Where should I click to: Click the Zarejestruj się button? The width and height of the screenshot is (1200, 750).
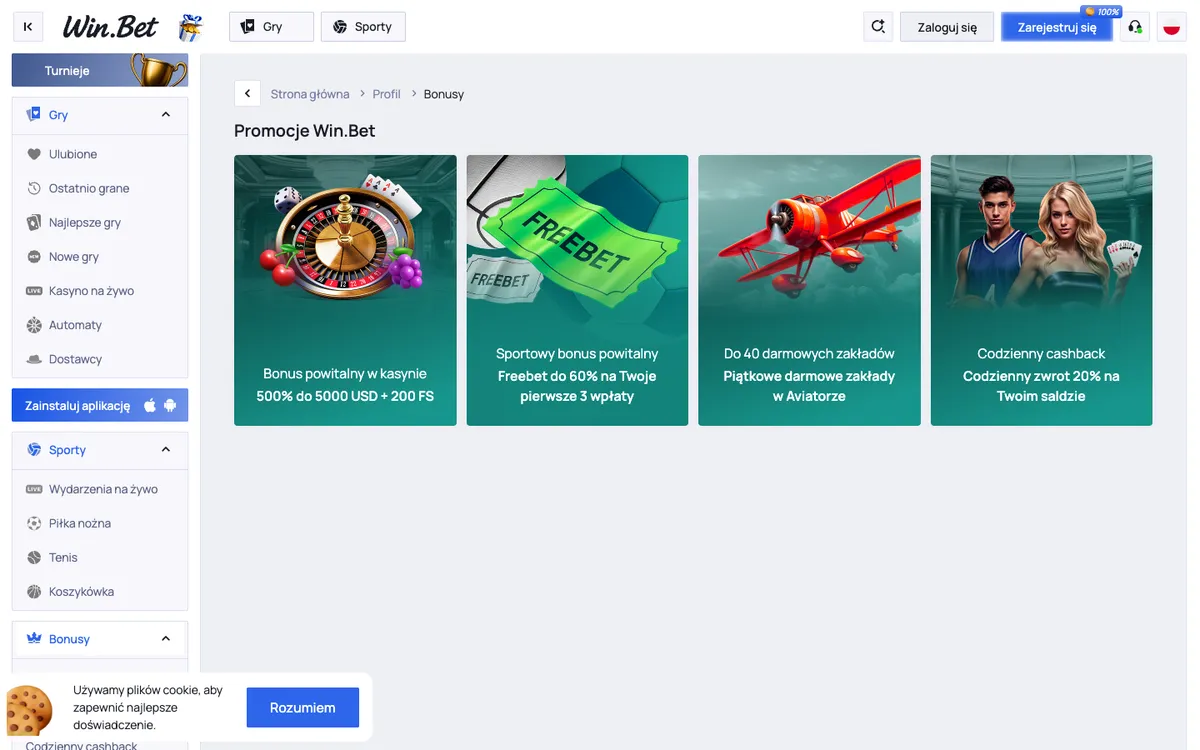tap(1057, 27)
